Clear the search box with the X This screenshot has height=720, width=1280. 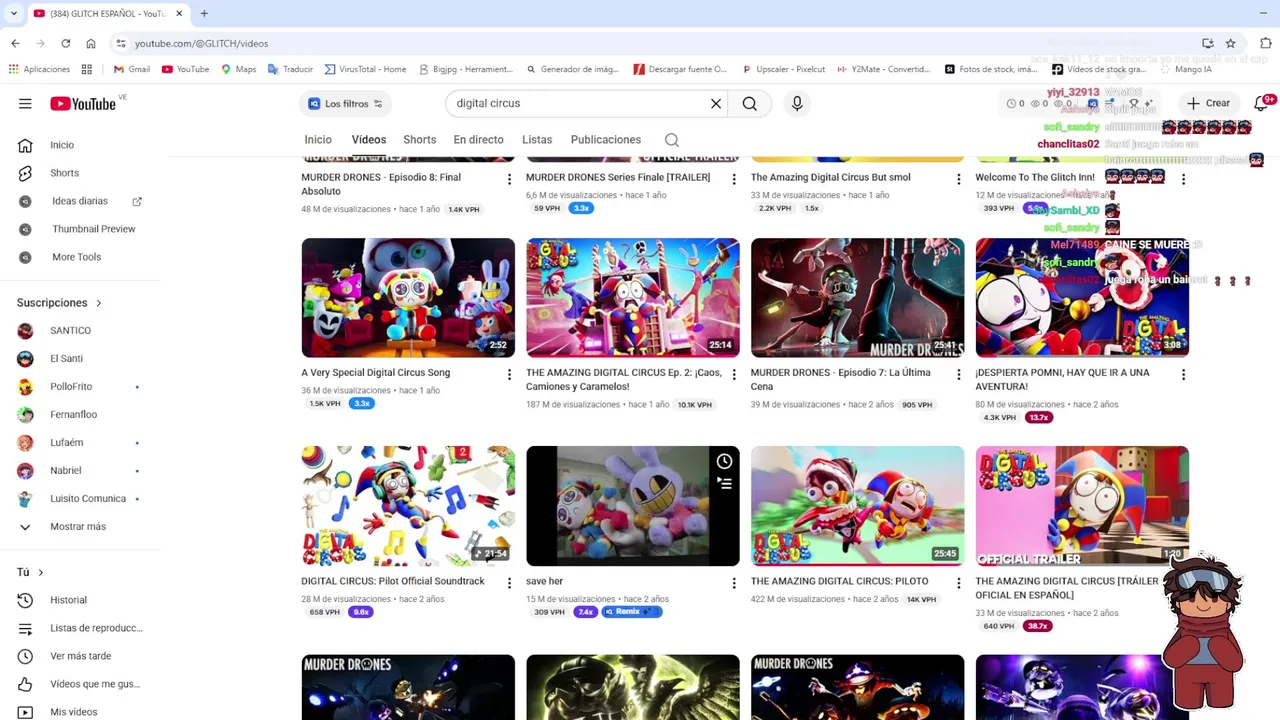pyautogui.click(x=716, y=103)
